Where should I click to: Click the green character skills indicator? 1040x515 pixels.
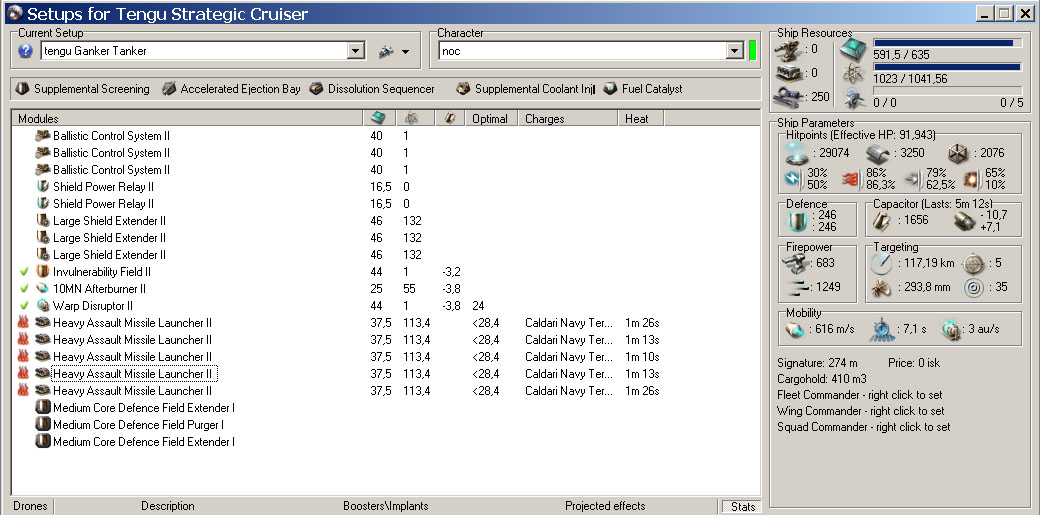point(752,51)
